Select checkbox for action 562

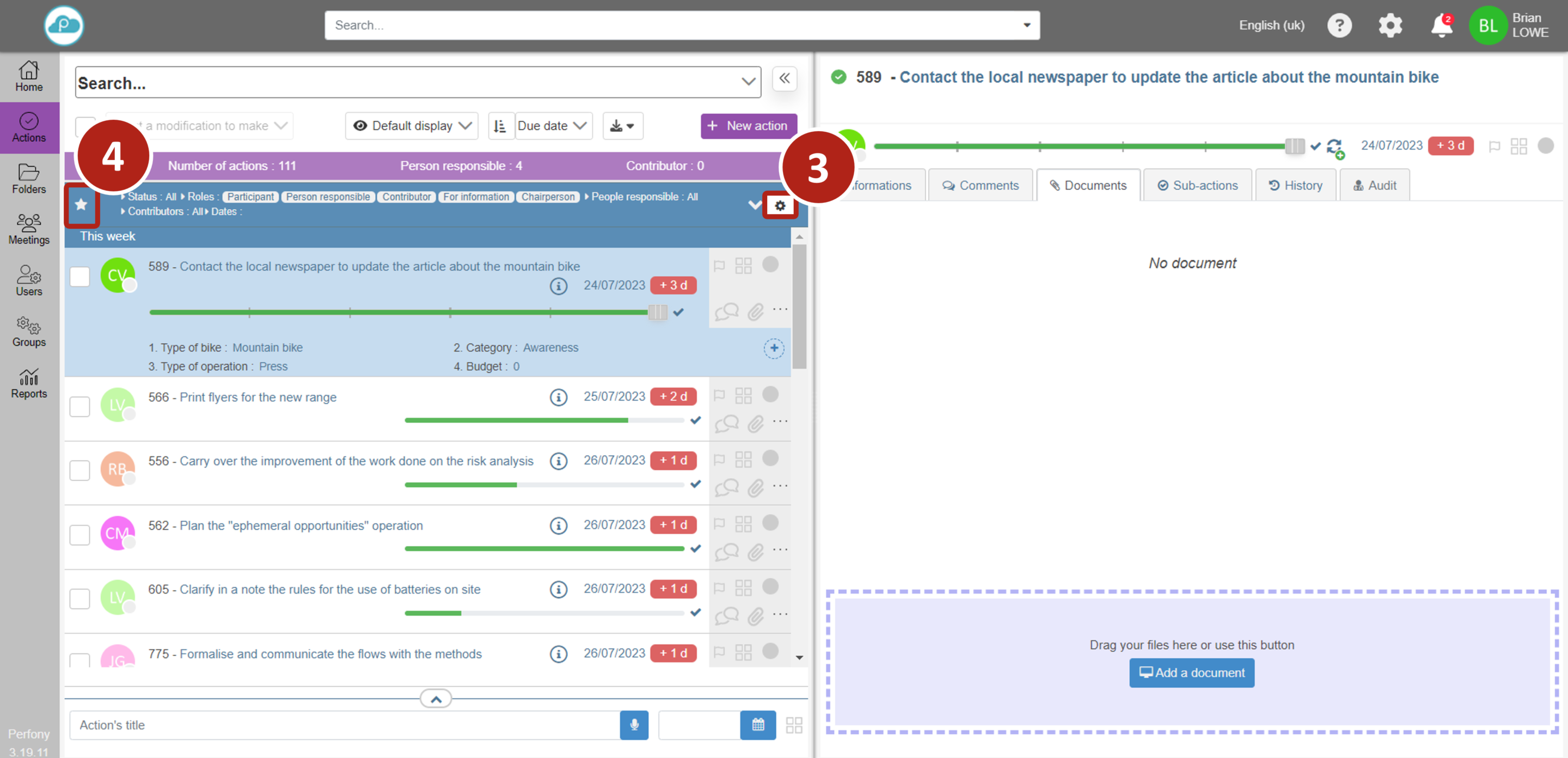(79, 535)
